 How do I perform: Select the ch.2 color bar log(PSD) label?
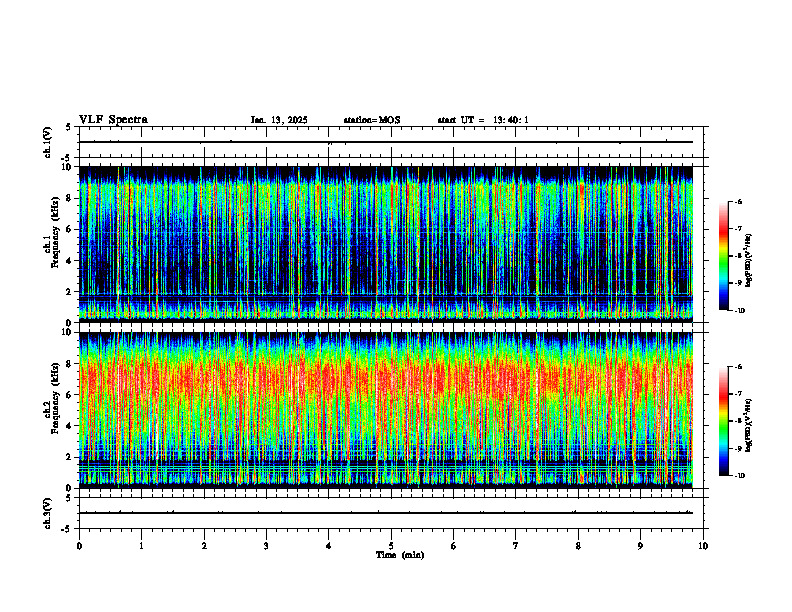pos(749,426)
